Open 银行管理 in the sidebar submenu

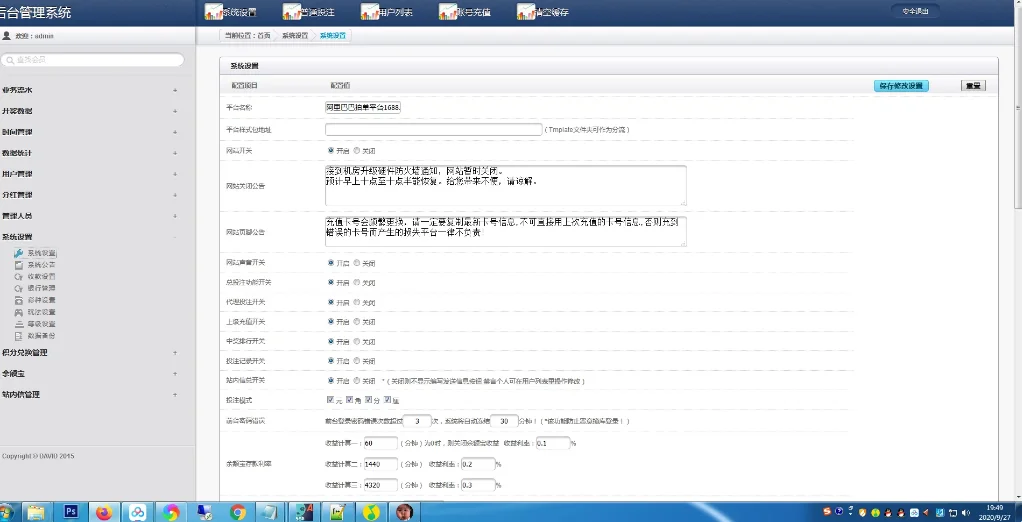tap(40, 288)
